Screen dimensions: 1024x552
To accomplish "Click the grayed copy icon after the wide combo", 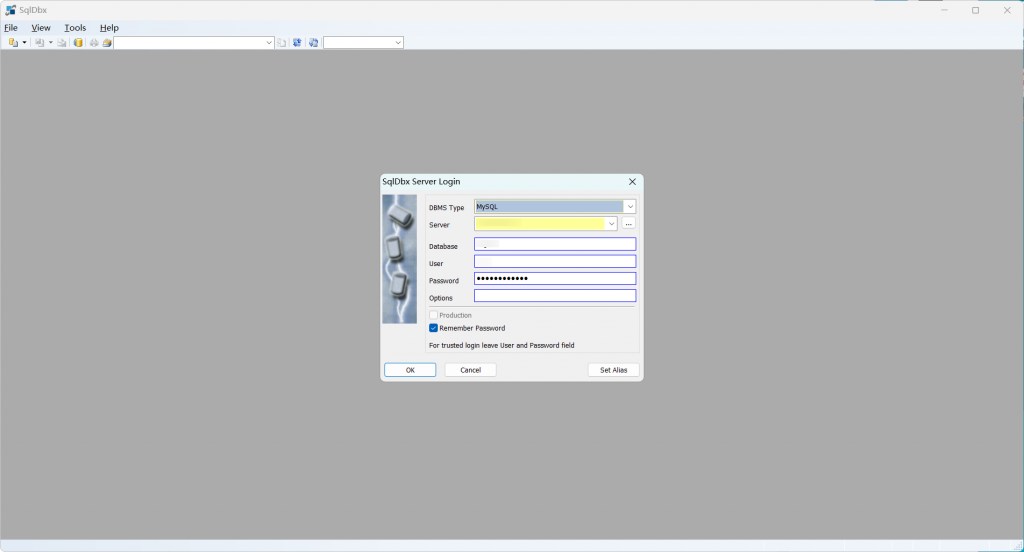I will pyautogui.click(x=281, y=42).
